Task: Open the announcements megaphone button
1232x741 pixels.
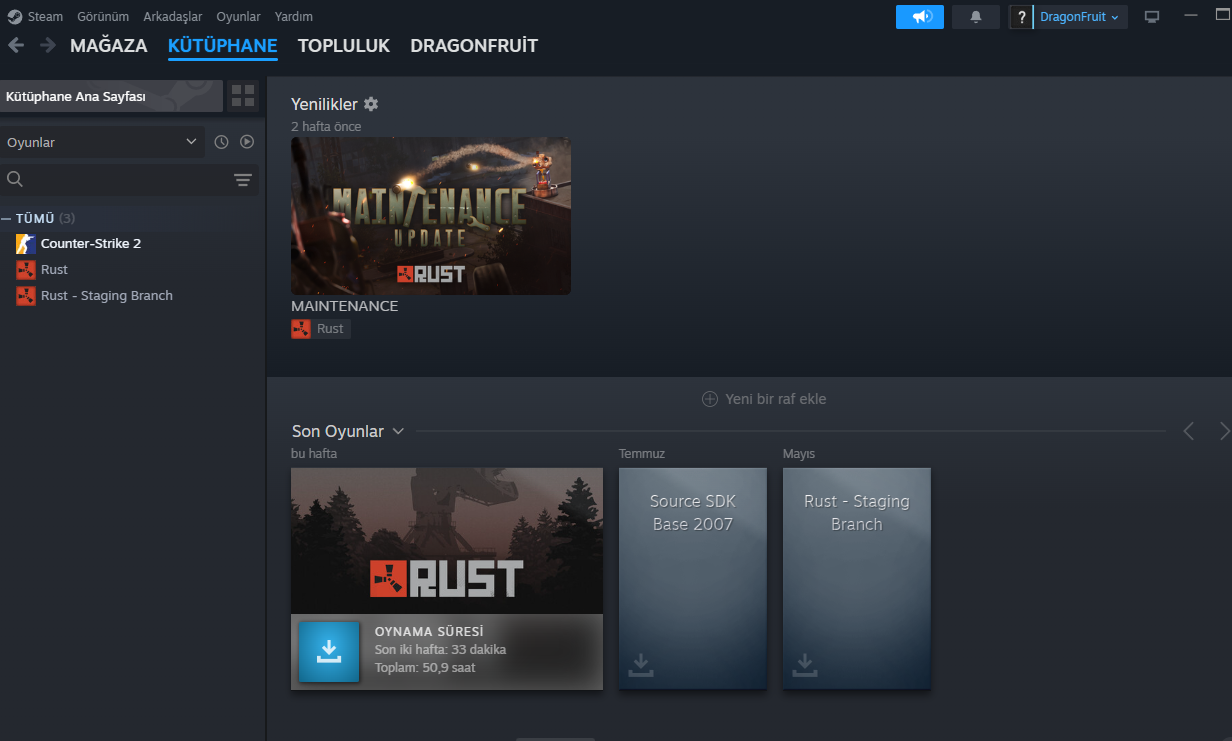Action: pyautogui.click(x=920, y=17)
